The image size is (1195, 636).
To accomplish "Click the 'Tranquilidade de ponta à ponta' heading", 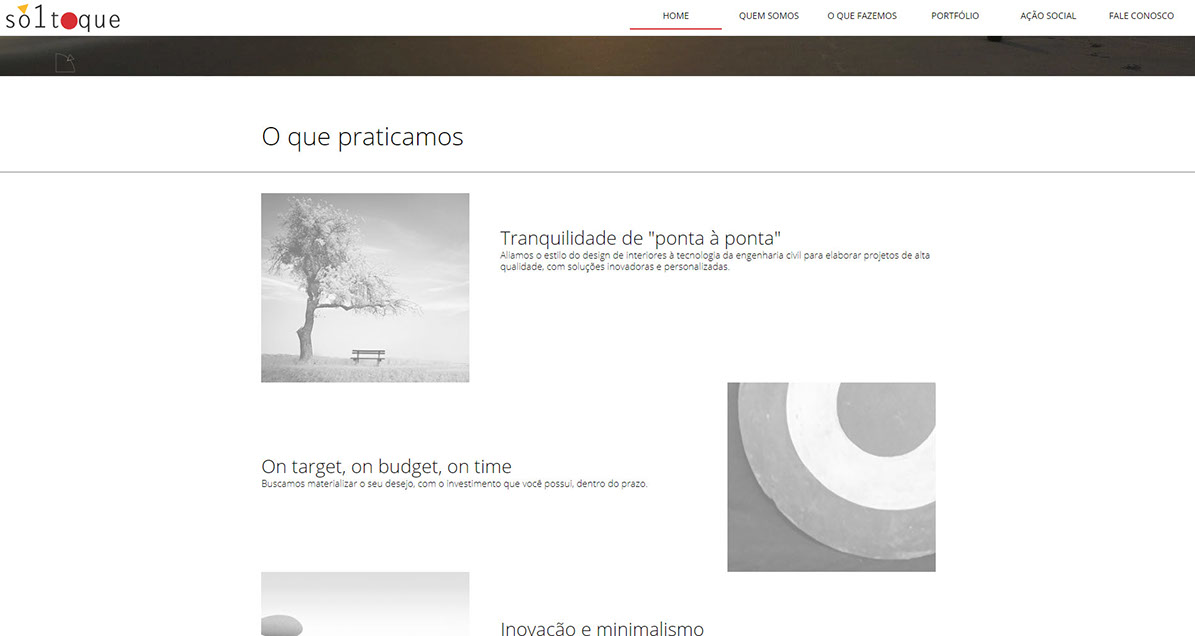I will coord(640,238).
